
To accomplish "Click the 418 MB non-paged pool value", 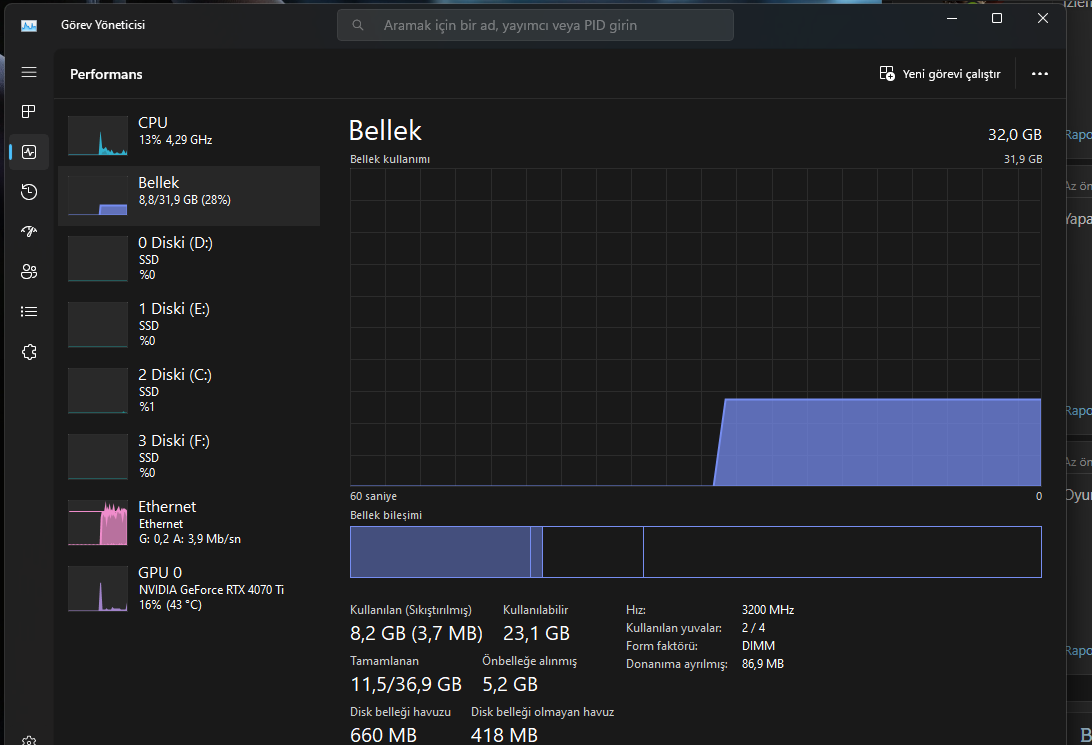I will (x=504, y=735).
